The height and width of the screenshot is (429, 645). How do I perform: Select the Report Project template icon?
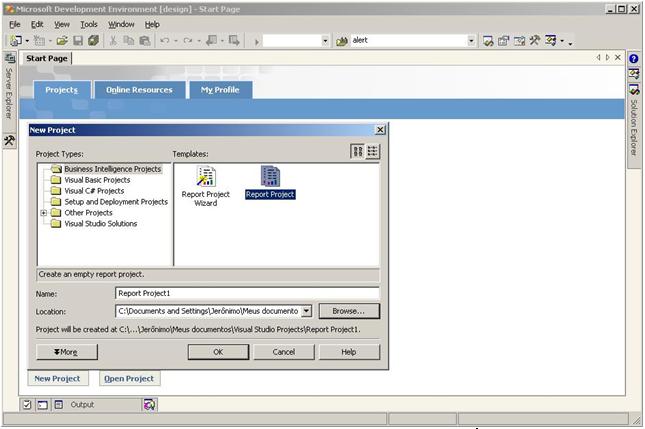coord(270,177)
